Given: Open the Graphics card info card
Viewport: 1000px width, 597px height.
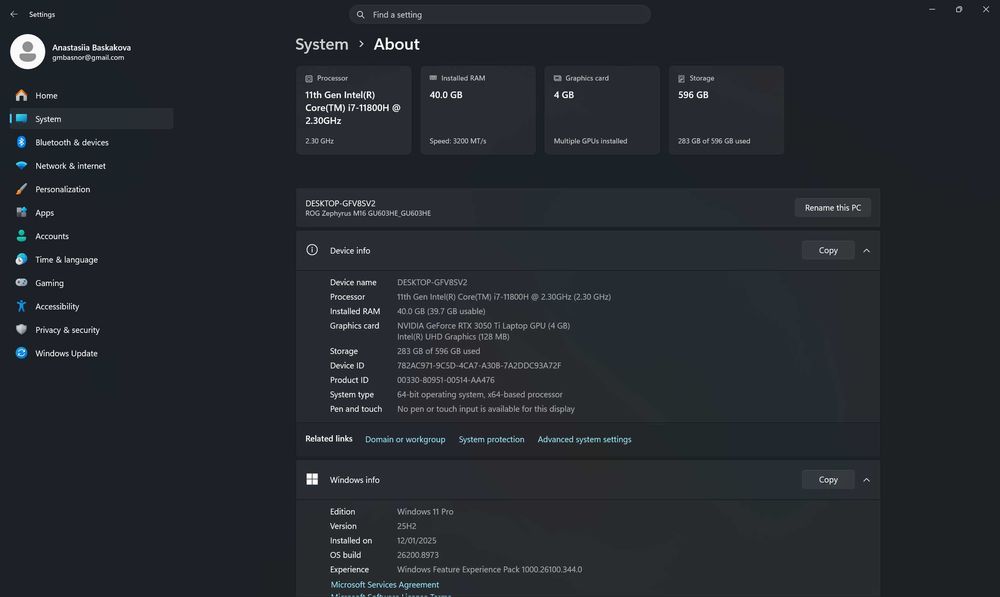Looking at the screenshot, I should (x=602, y=110).
